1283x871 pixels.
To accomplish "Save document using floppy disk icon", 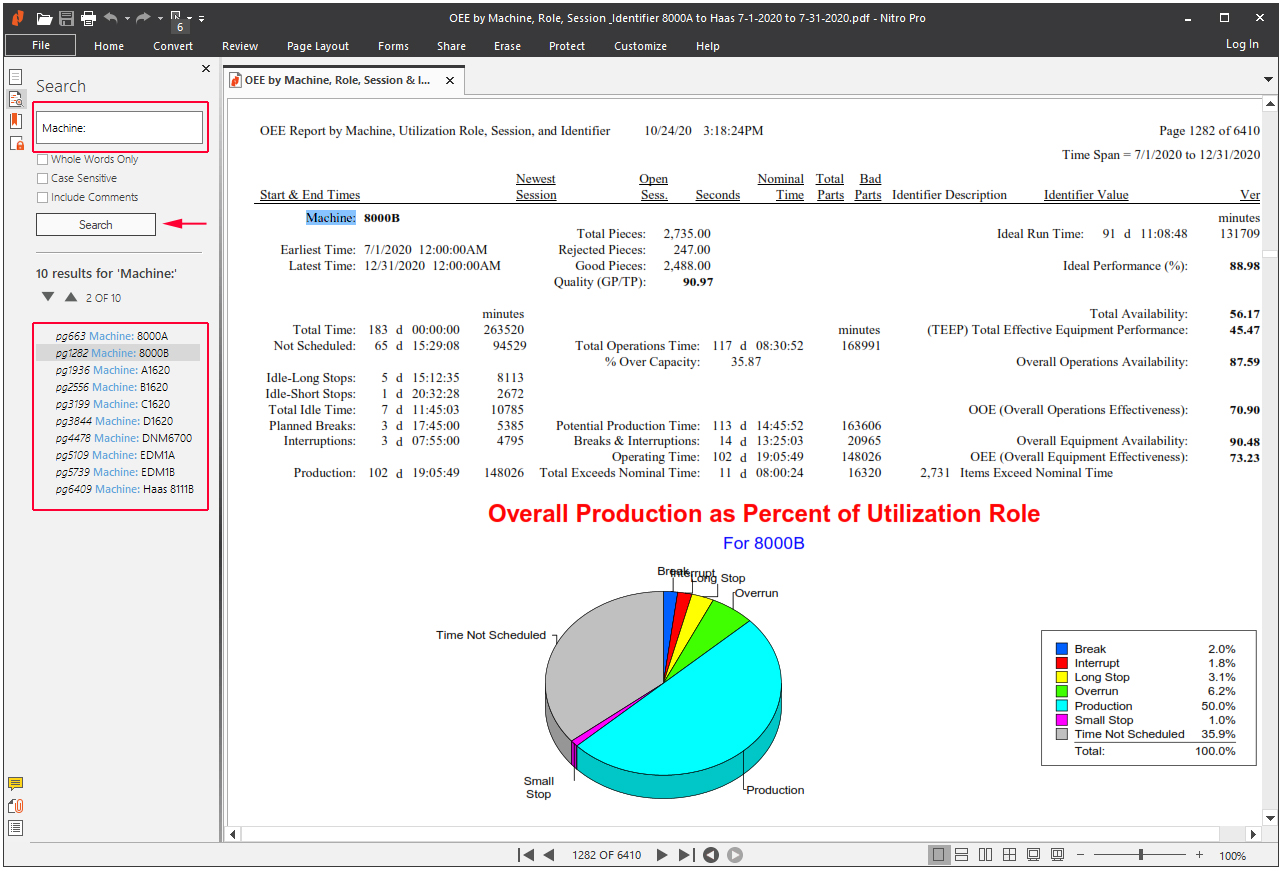I will tap(66, 18).
